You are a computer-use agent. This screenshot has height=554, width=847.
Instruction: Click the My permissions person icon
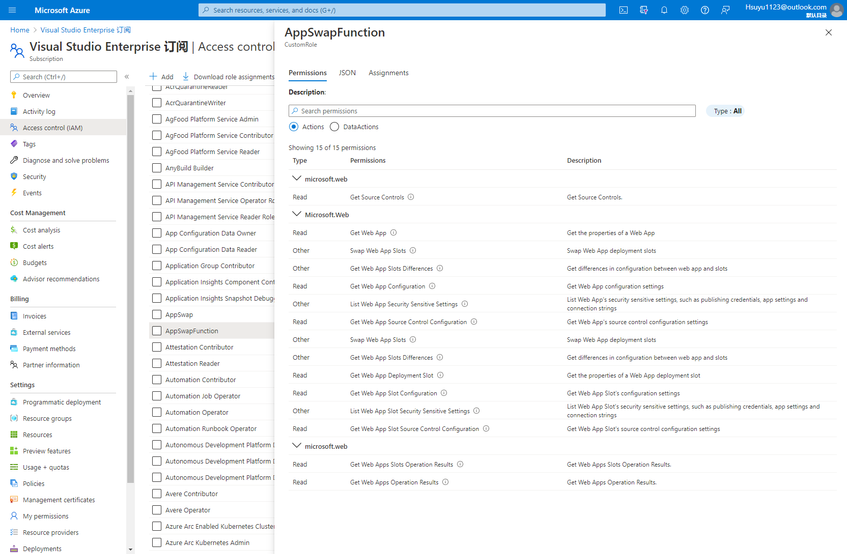click(x=14, y=516)
